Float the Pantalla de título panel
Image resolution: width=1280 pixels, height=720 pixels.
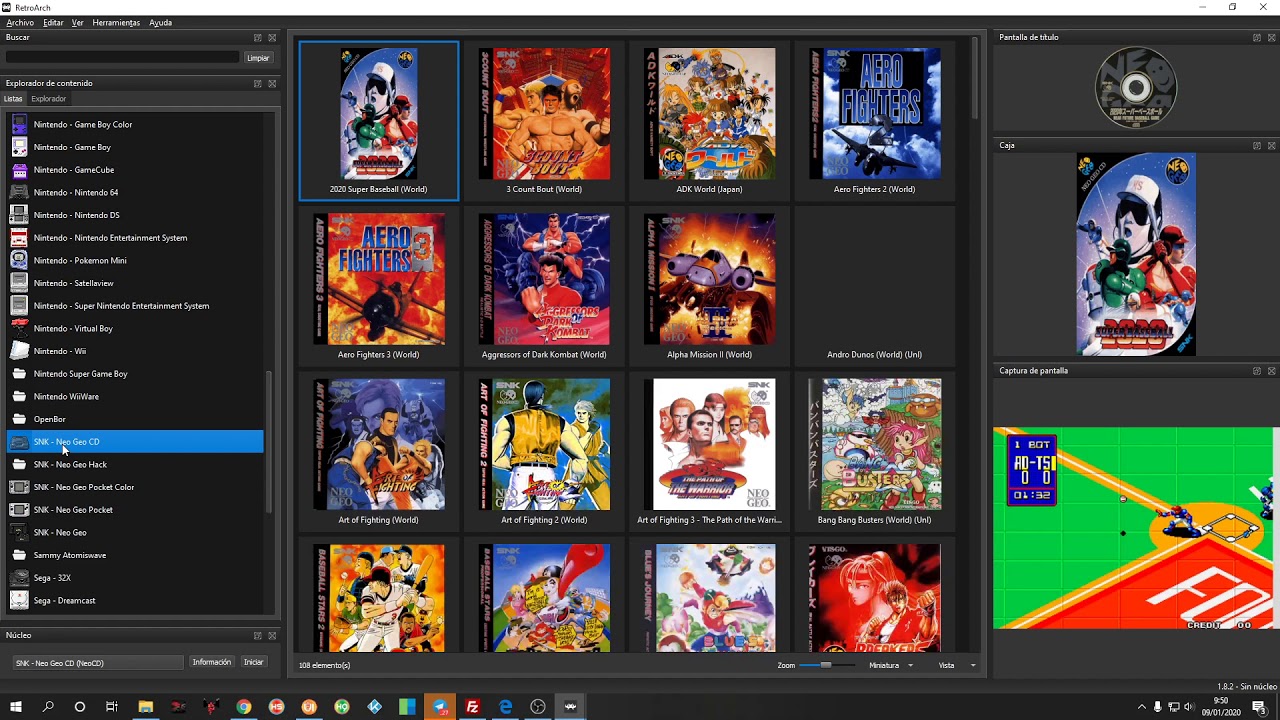[1257, 37]
